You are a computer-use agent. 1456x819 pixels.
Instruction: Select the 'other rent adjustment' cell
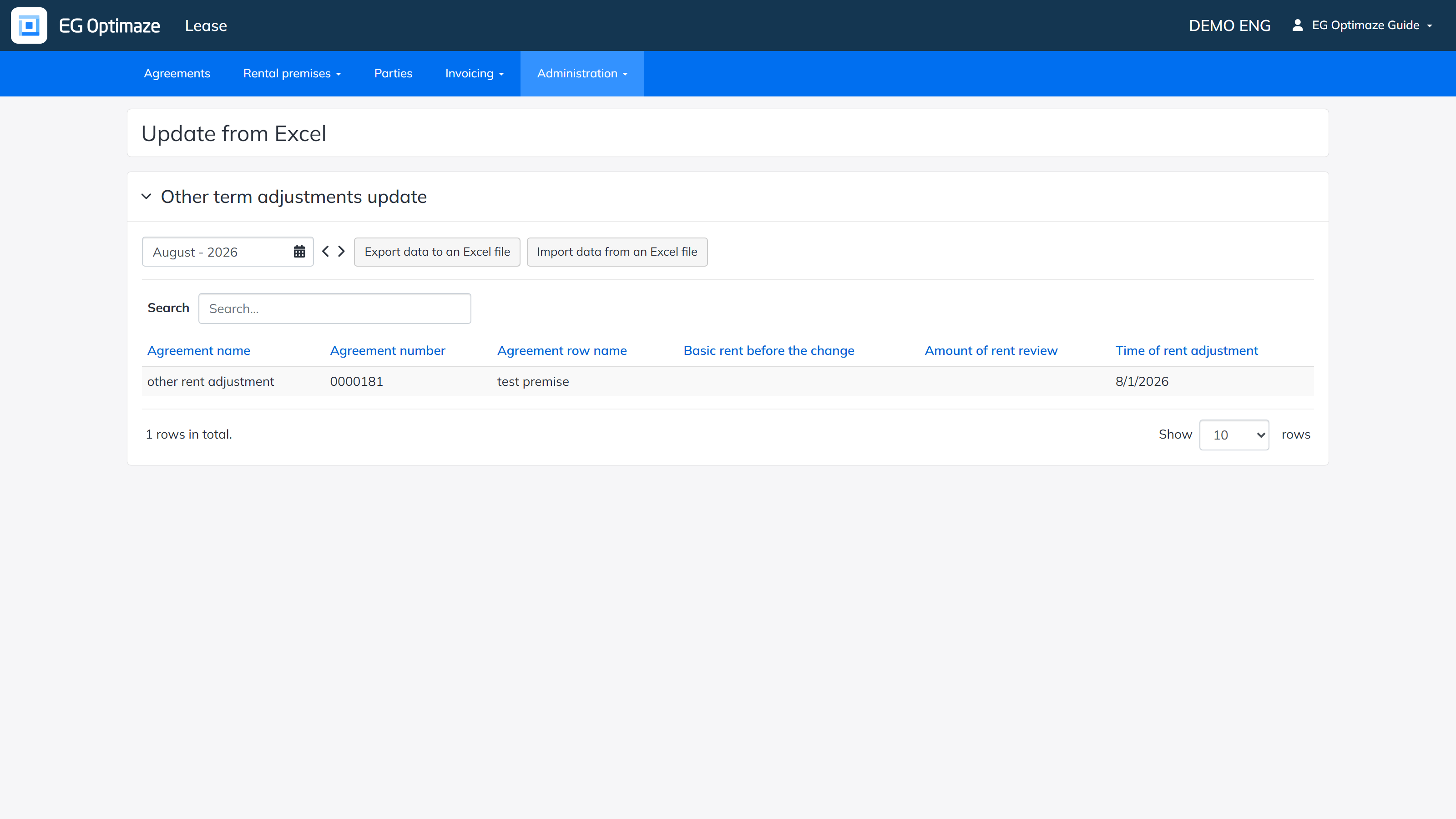(211, 382)
